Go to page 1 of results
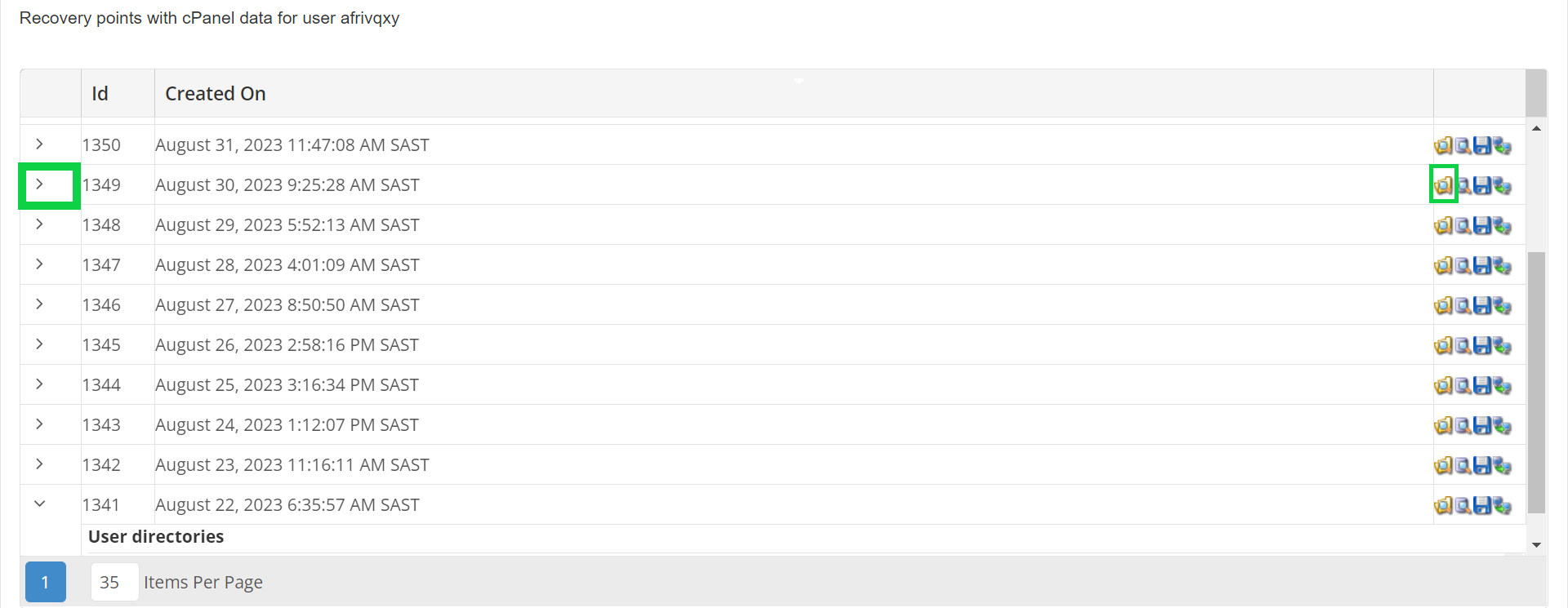This screenshot has width=1568, height=608. tap(45, 582)
